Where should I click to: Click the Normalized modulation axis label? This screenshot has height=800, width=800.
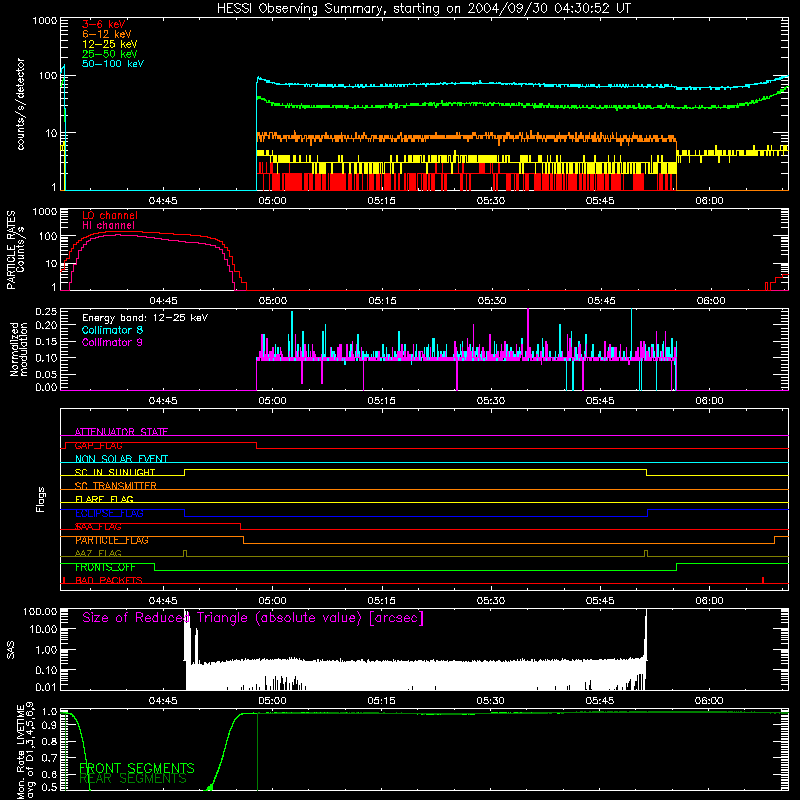pos(19,349)
